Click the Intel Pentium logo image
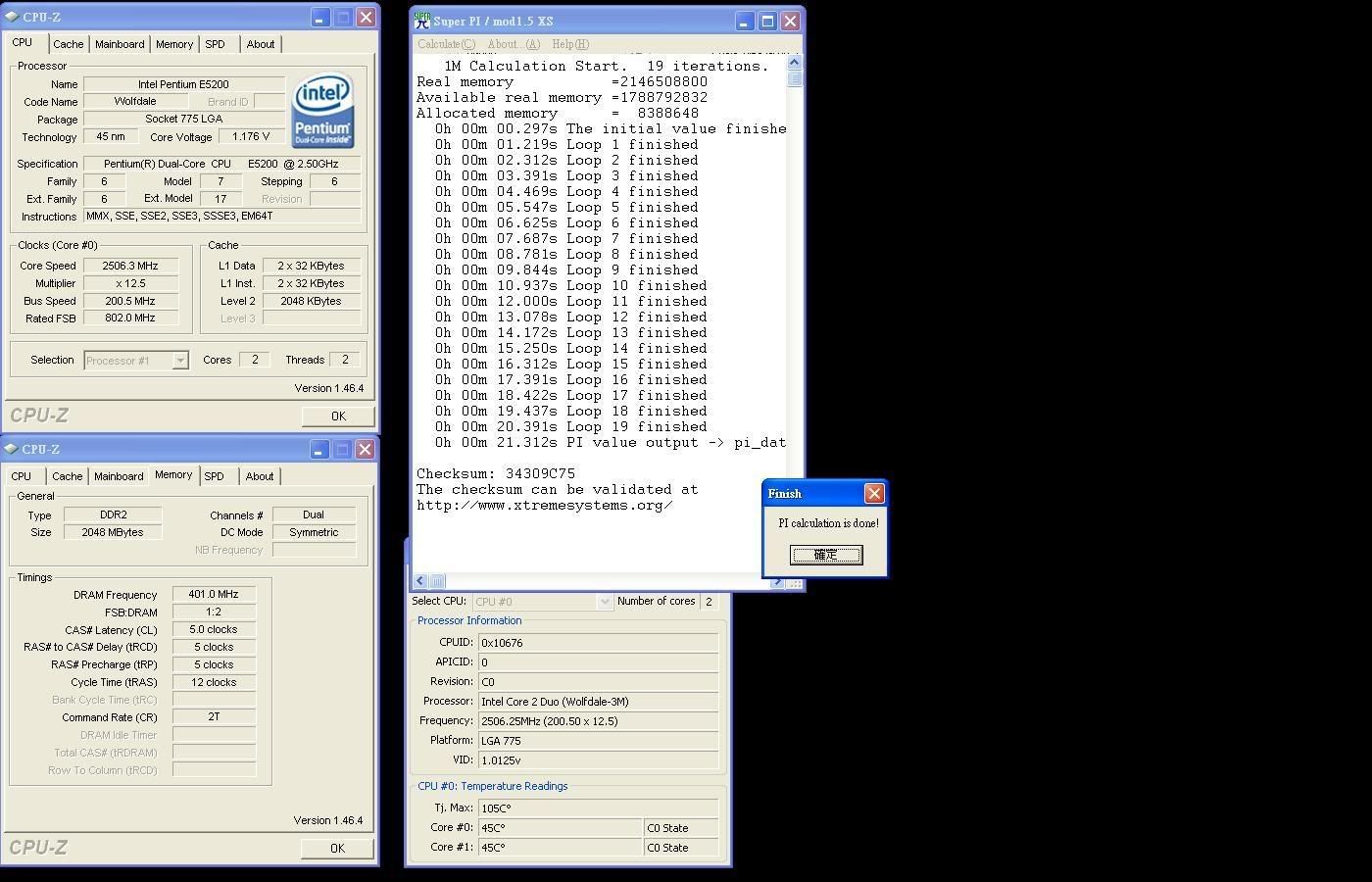 click(322, 112)
